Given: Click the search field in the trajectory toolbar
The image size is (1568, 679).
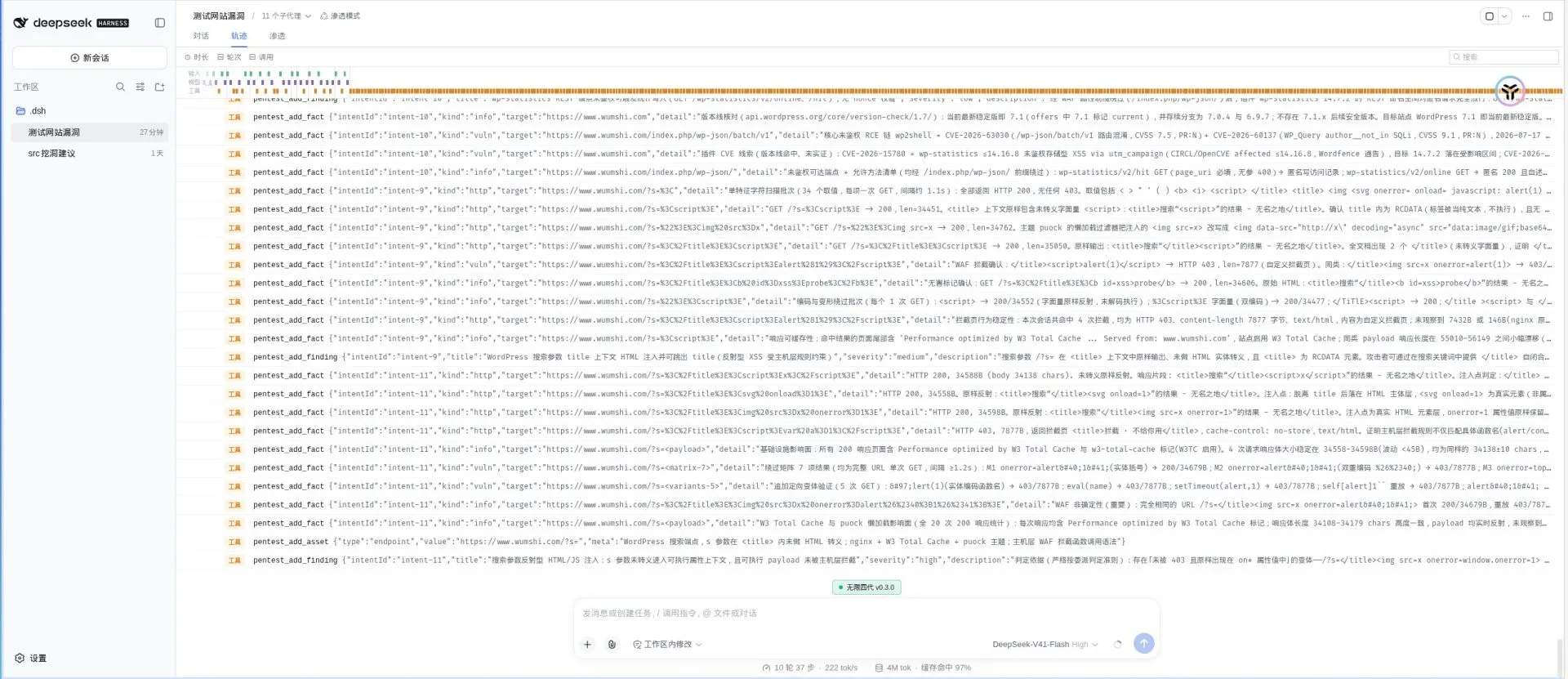Looking at the screenshot, I should pos(1503,57).
